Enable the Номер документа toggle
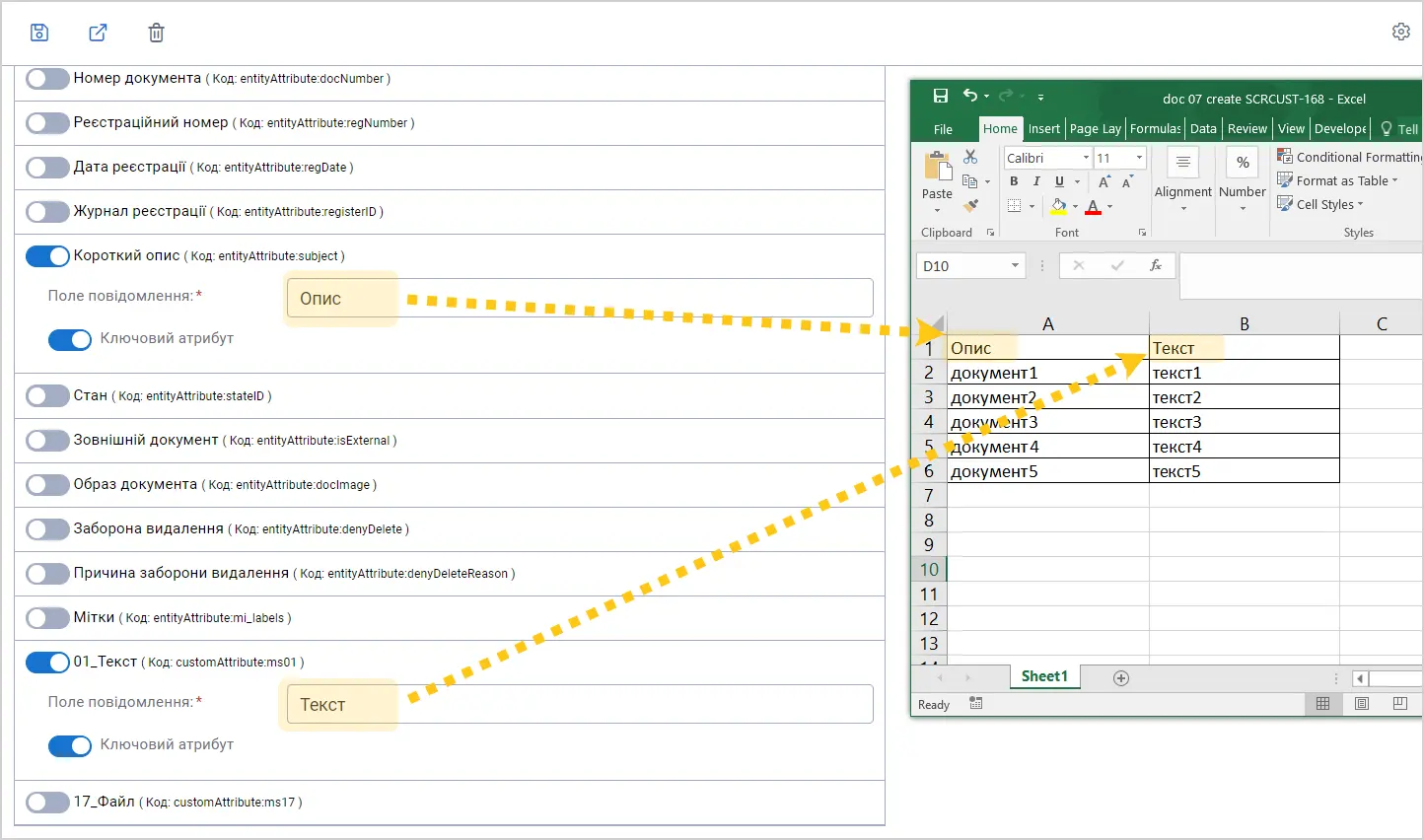 click(47, 79)
